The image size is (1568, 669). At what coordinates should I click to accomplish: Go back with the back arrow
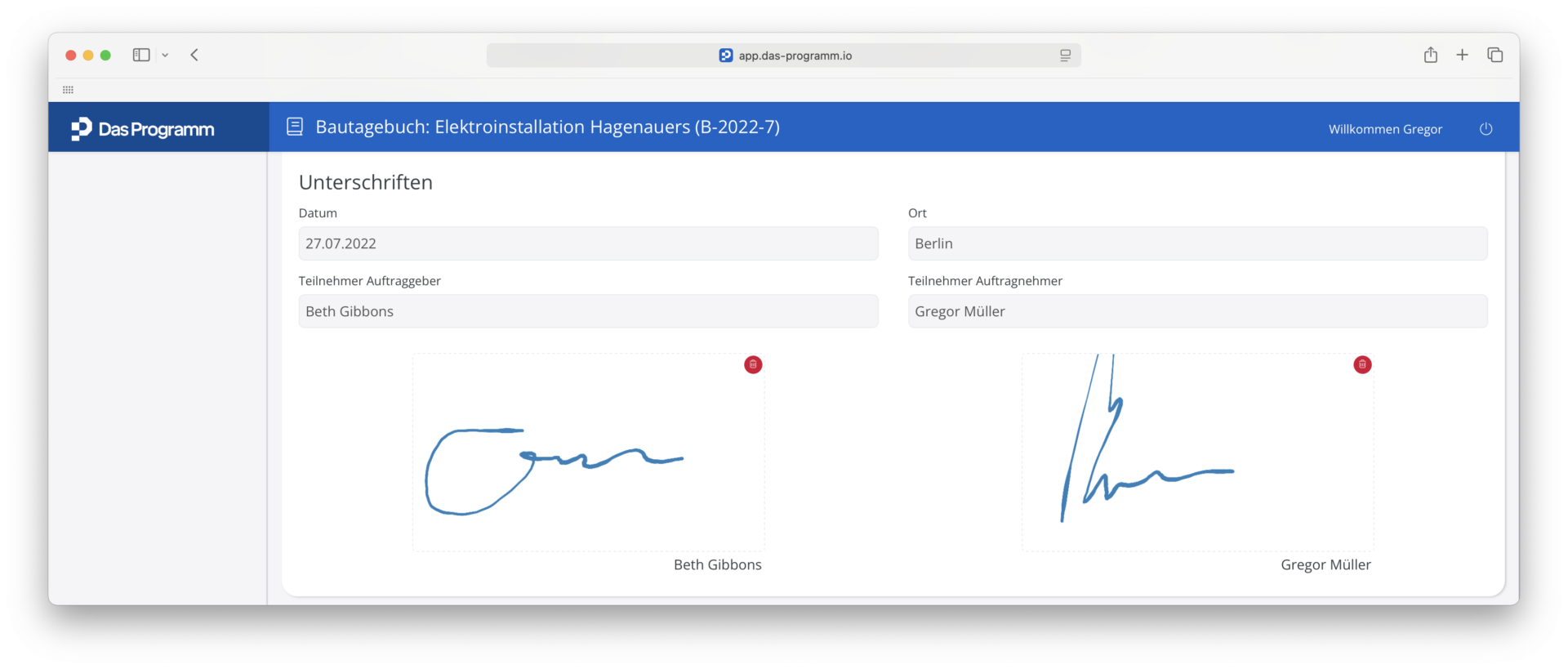click(x=194, y=55)
